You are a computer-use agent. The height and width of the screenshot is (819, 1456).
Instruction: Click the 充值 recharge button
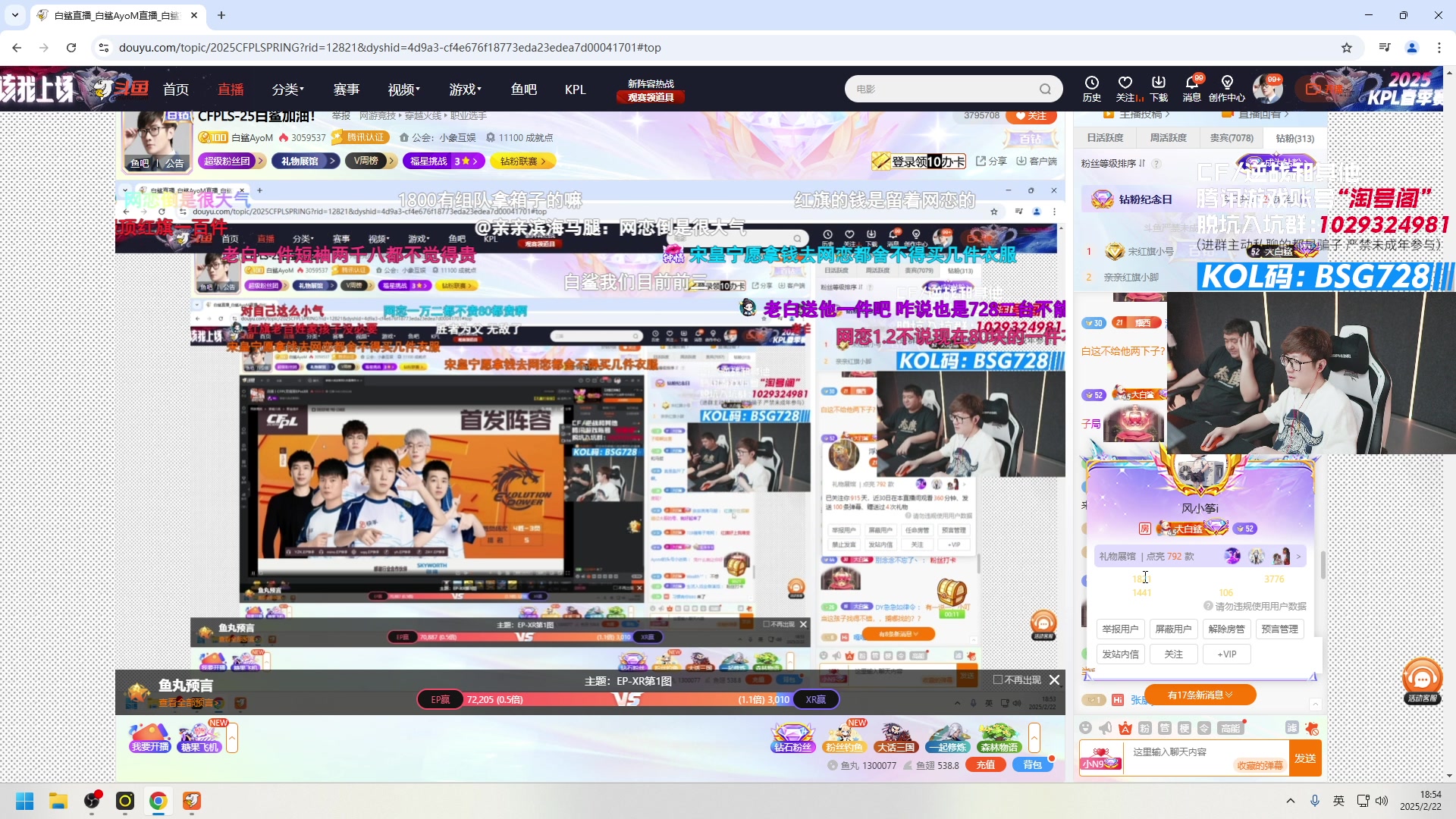(x=986, y=765)
